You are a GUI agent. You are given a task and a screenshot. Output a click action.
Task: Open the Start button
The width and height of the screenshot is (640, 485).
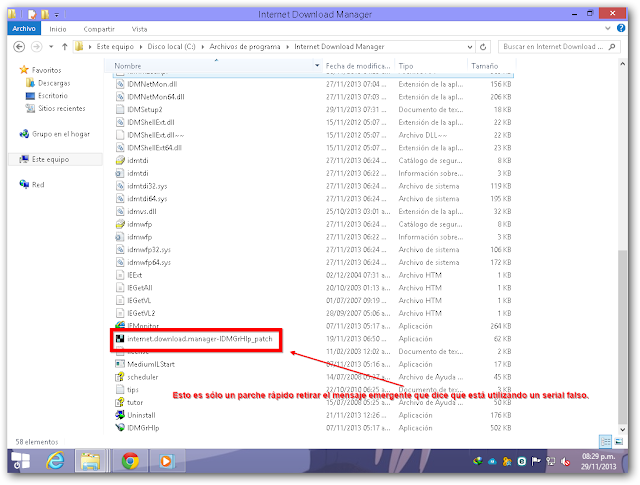pyautogui.click(x=20, y=461)
